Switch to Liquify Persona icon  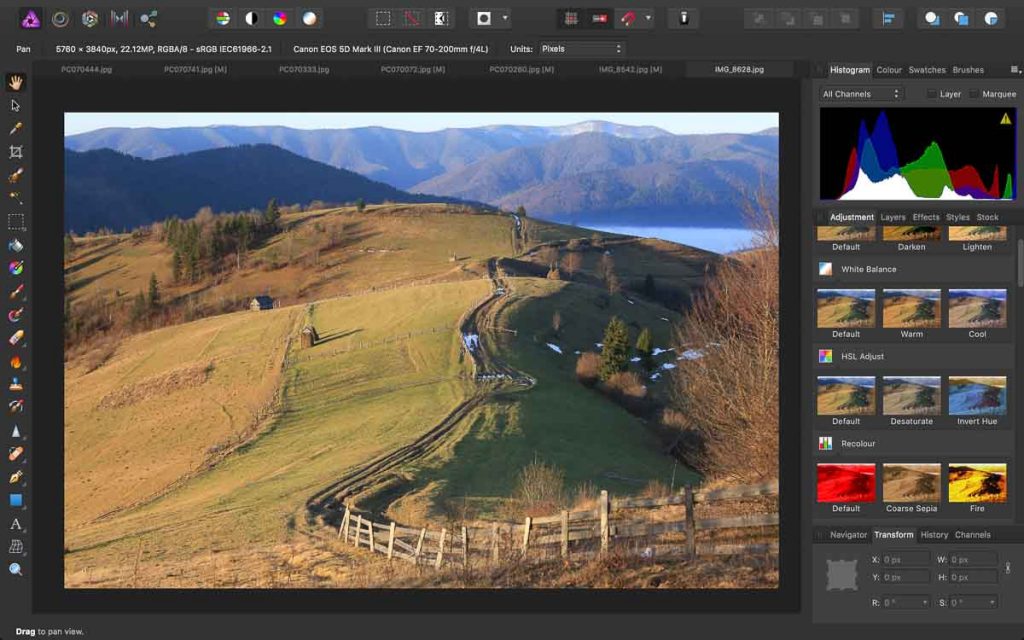click(60, 18)
